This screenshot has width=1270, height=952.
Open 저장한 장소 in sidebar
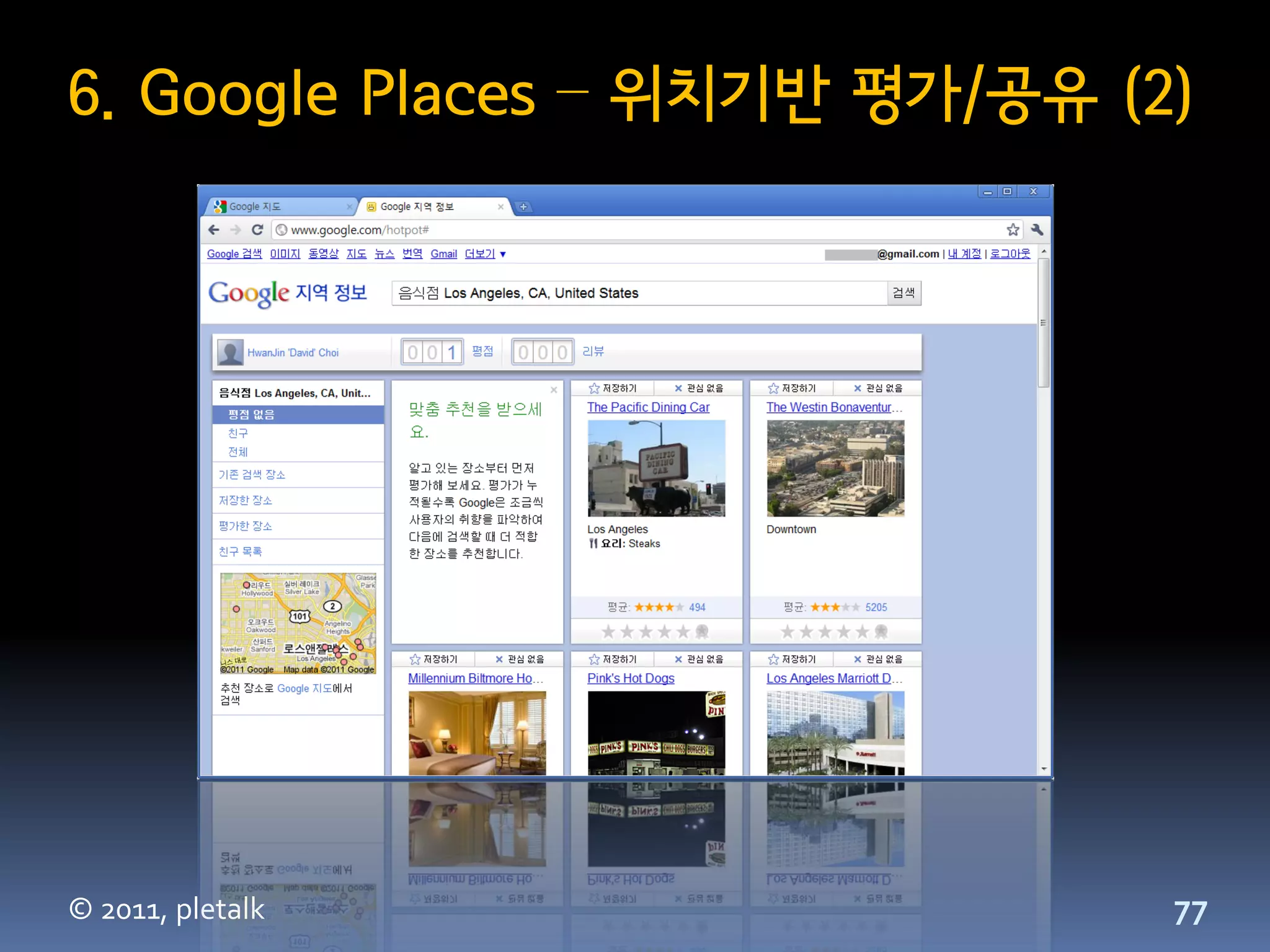(x=246, y=500)
